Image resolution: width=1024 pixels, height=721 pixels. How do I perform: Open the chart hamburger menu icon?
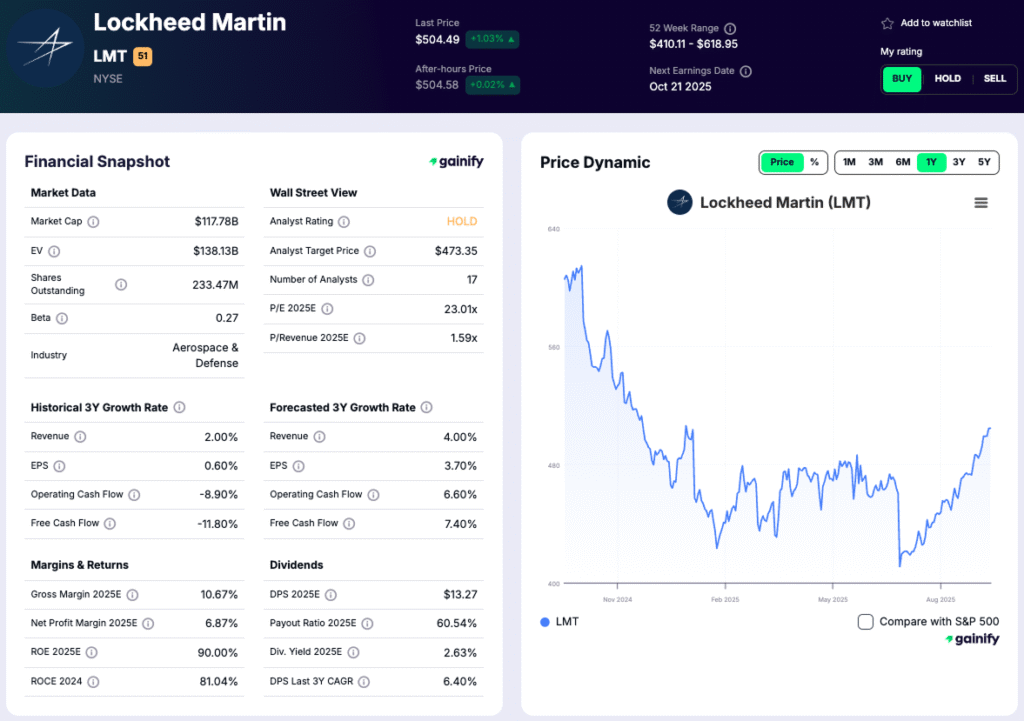[981, 203]
